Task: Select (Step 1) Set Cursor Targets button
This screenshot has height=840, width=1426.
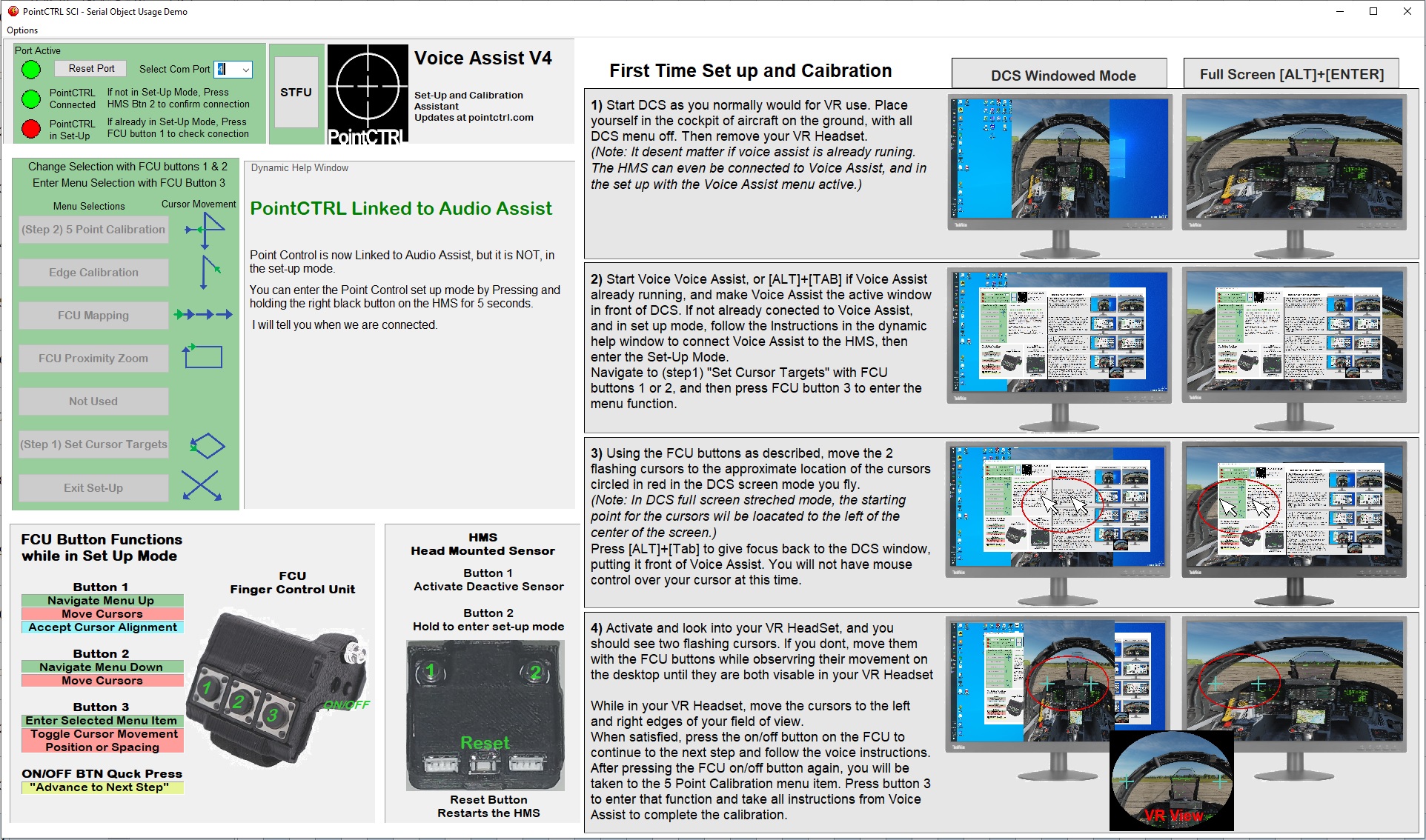Action: click(x=93, y=444)
